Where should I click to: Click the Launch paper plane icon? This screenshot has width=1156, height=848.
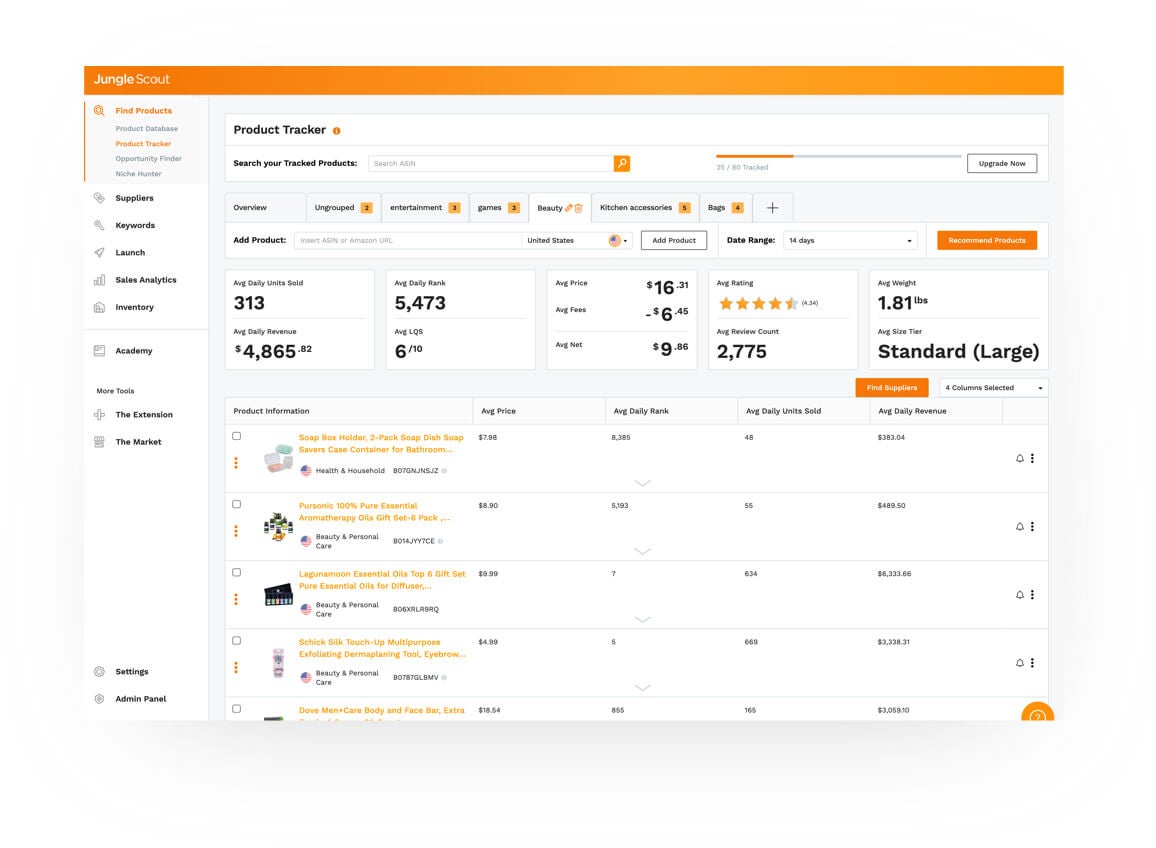tap(99, 252)
